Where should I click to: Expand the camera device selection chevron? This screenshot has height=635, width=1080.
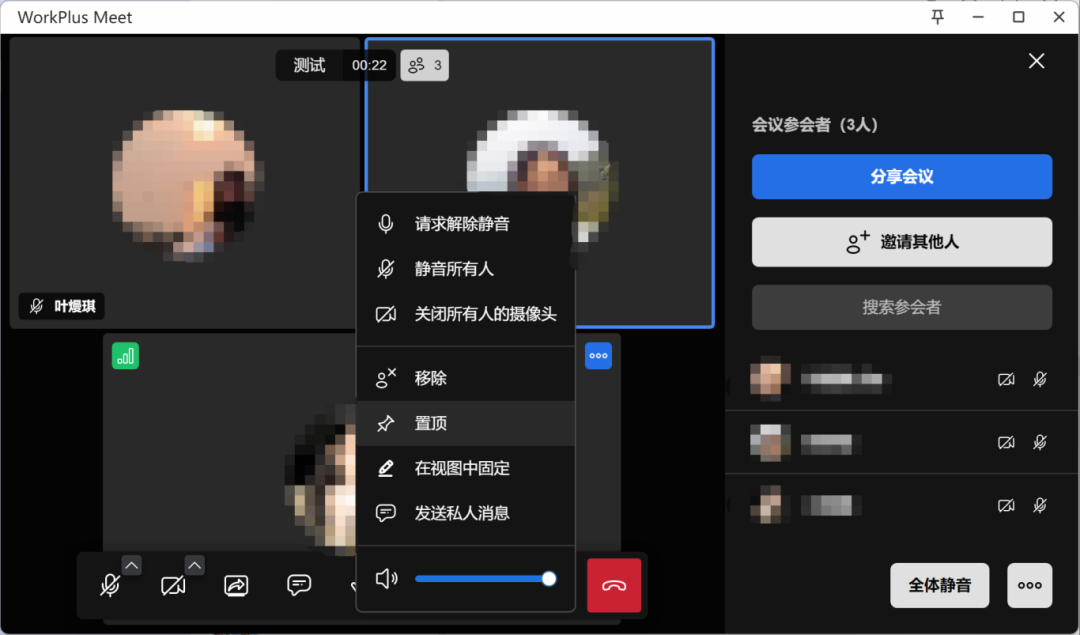(x=194, y=564)
